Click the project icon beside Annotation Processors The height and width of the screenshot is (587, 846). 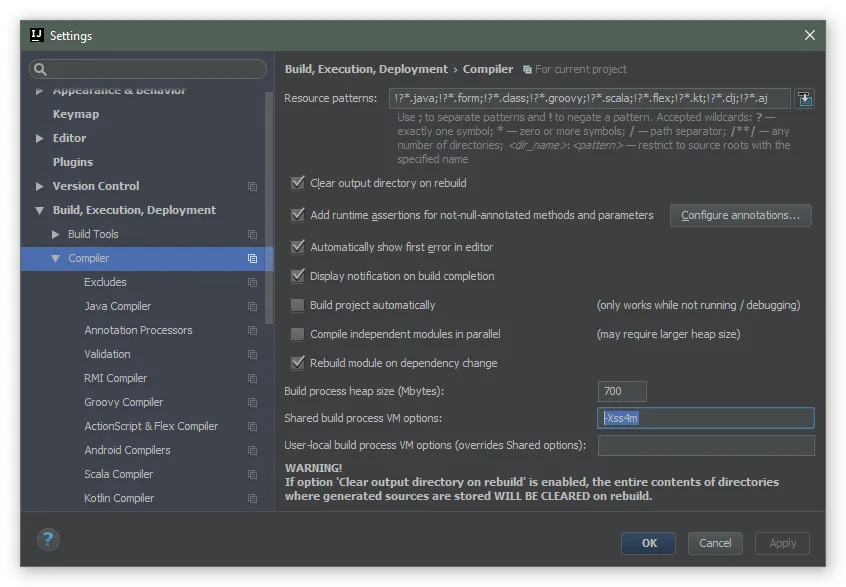(252, 331)
